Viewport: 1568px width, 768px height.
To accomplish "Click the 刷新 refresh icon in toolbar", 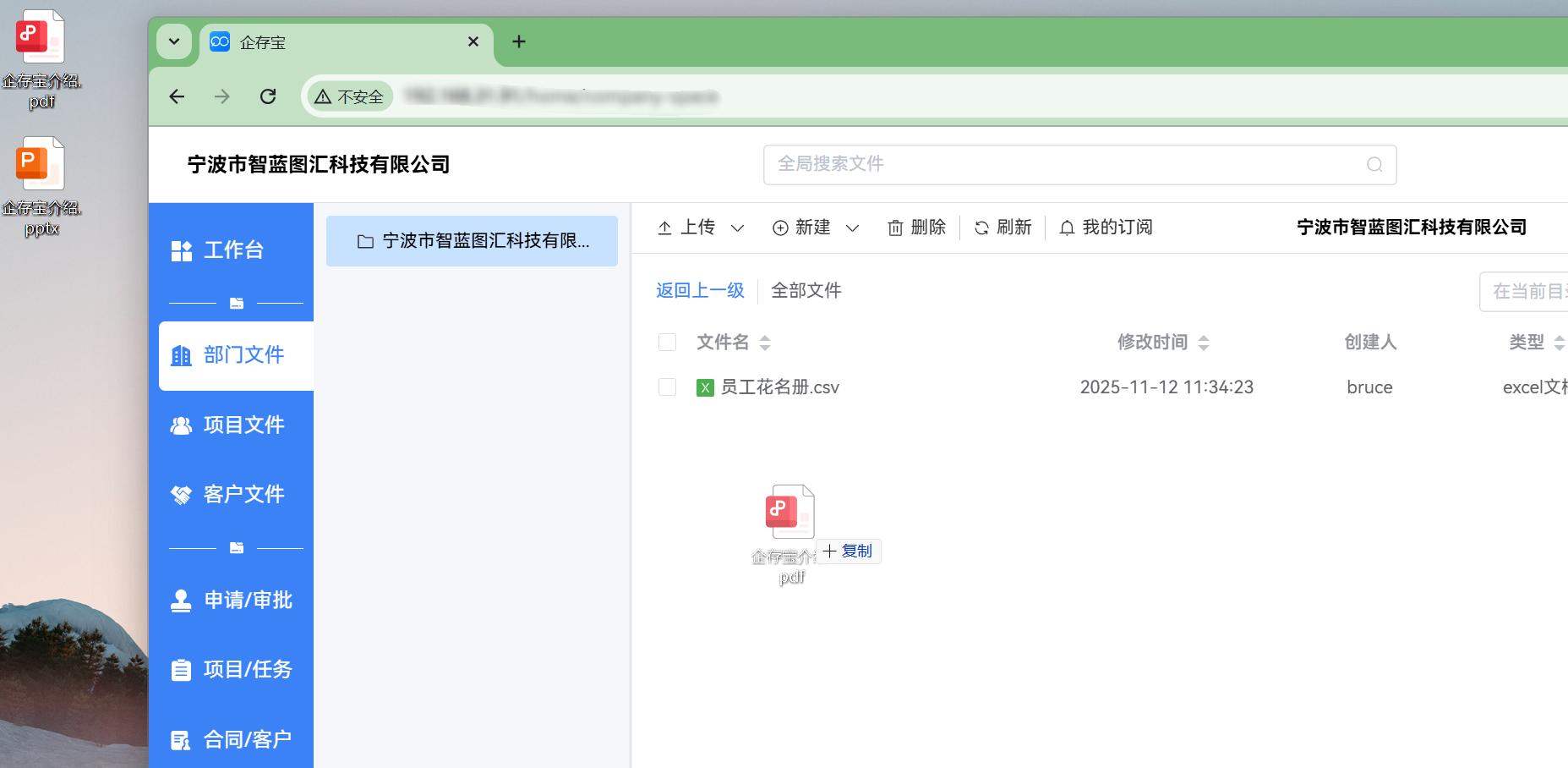I will coord(981,228).
